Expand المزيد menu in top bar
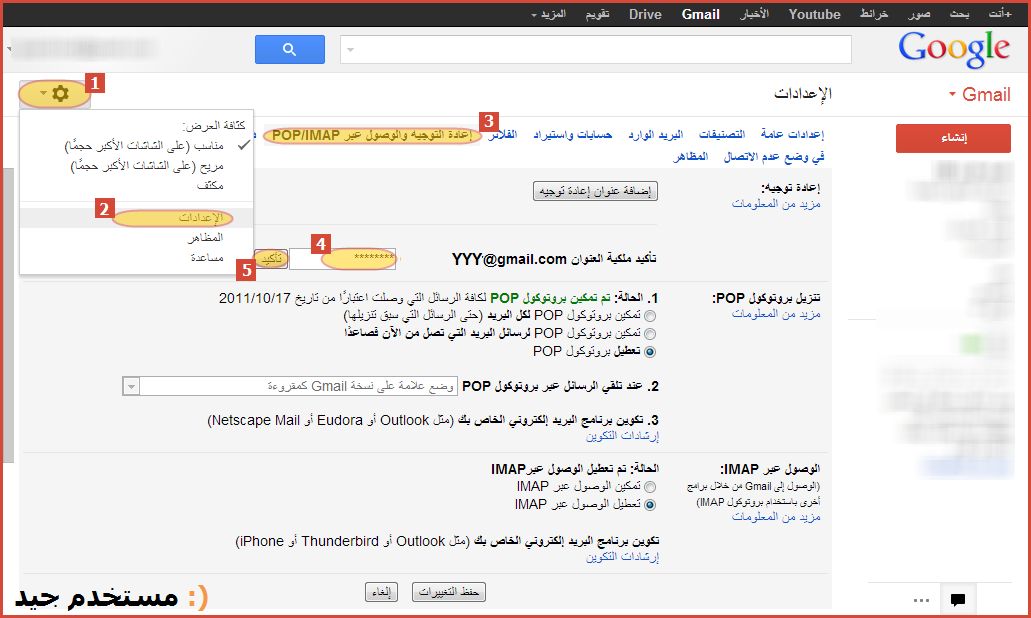The height and width of the screenshot is (618, 1031). [x=548, y=14]
